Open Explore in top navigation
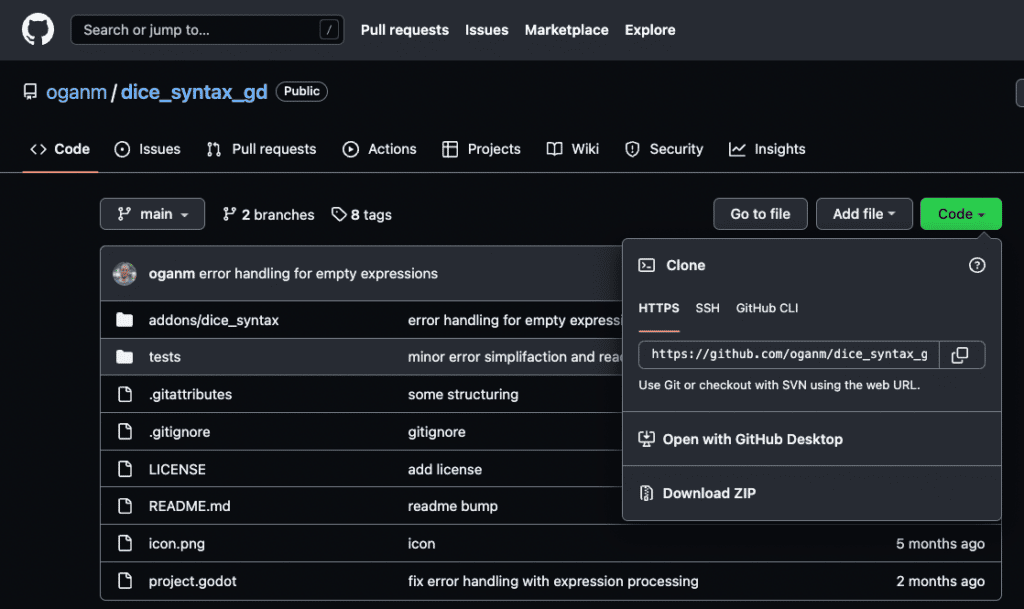1024x609 pixels. (x=650, y=30)
